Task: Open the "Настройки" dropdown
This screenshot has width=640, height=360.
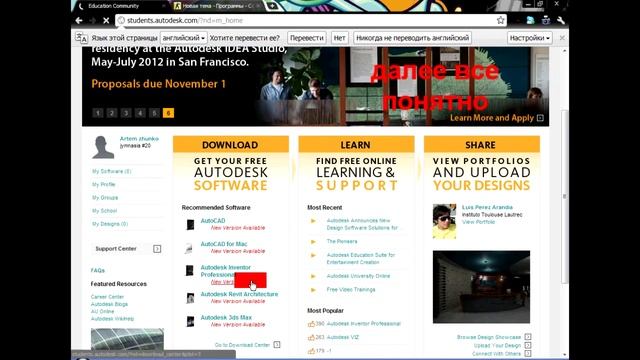Action: pos(529,38)
